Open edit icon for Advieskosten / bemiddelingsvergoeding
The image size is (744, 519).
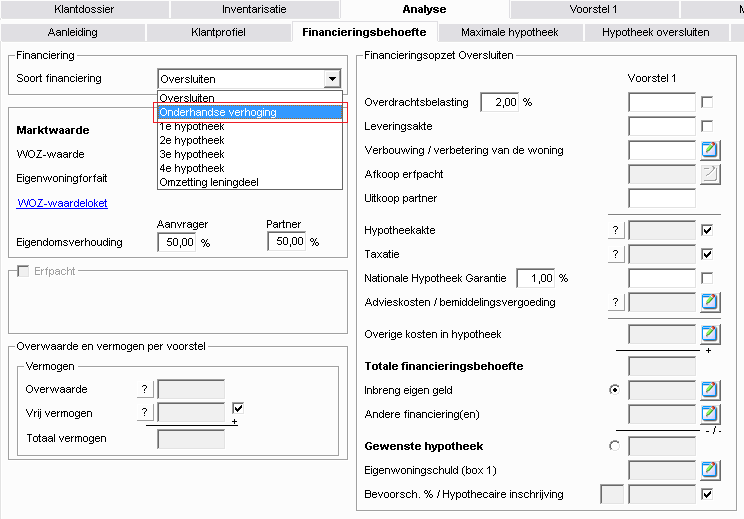coord(710,302)
